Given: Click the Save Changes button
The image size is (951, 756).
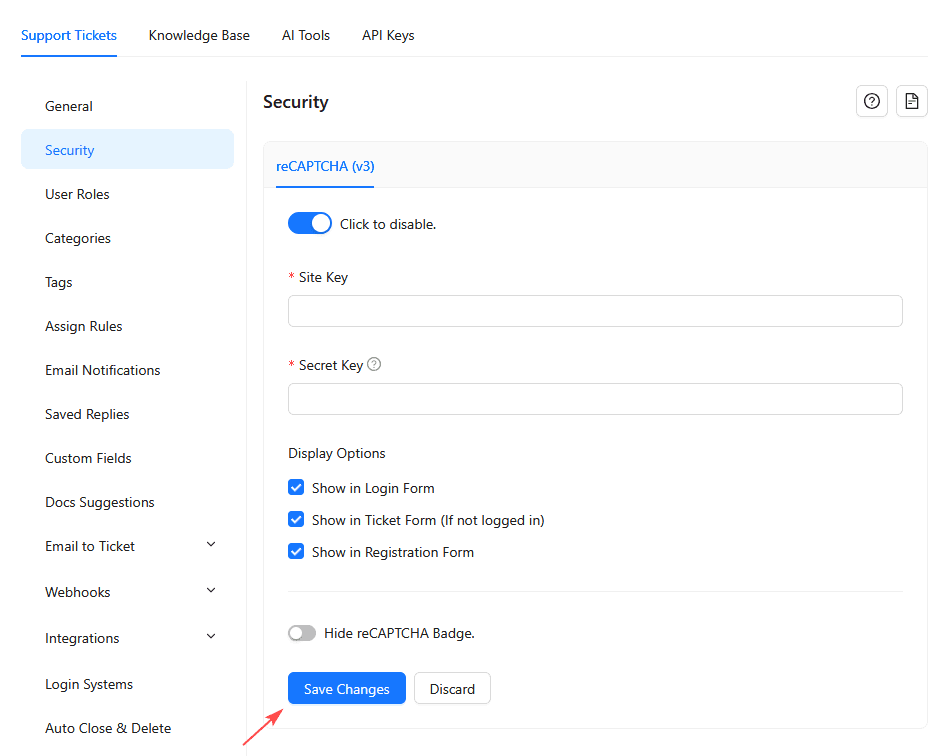Looking at the screenshot, I should [347, 689].
